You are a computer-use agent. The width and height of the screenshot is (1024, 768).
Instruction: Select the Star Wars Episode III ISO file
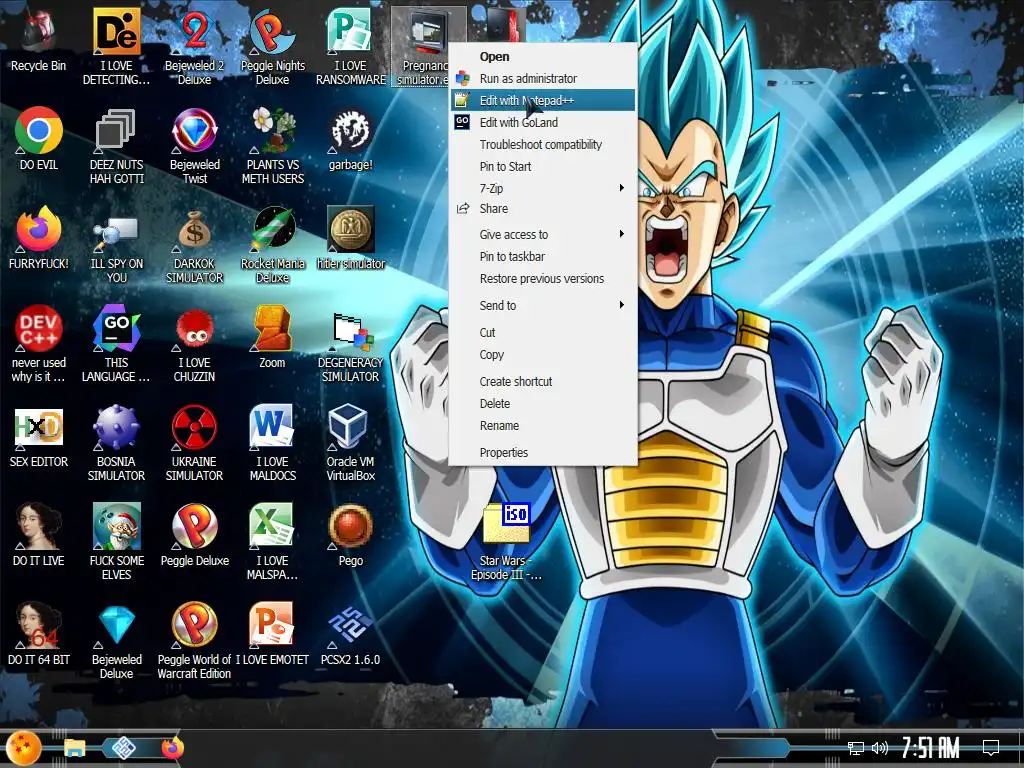pyautogui.click(x=506, y=541)
